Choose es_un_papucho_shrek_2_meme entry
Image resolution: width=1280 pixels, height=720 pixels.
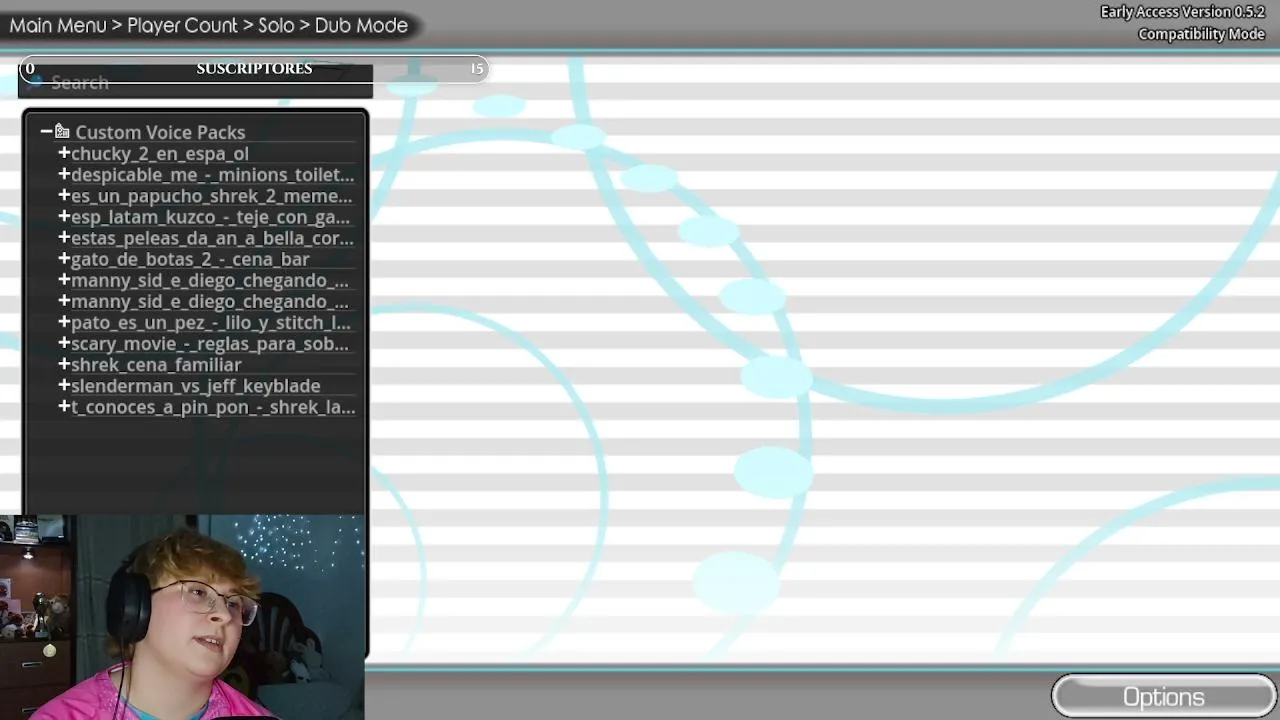coord(211,196)
